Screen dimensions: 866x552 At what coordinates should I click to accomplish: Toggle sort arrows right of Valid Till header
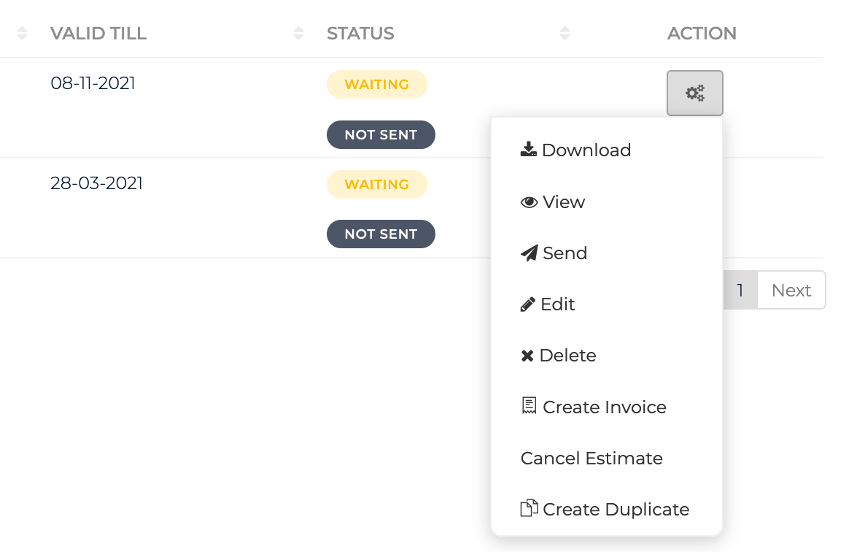pyautogui.click(x=298, y=34)
